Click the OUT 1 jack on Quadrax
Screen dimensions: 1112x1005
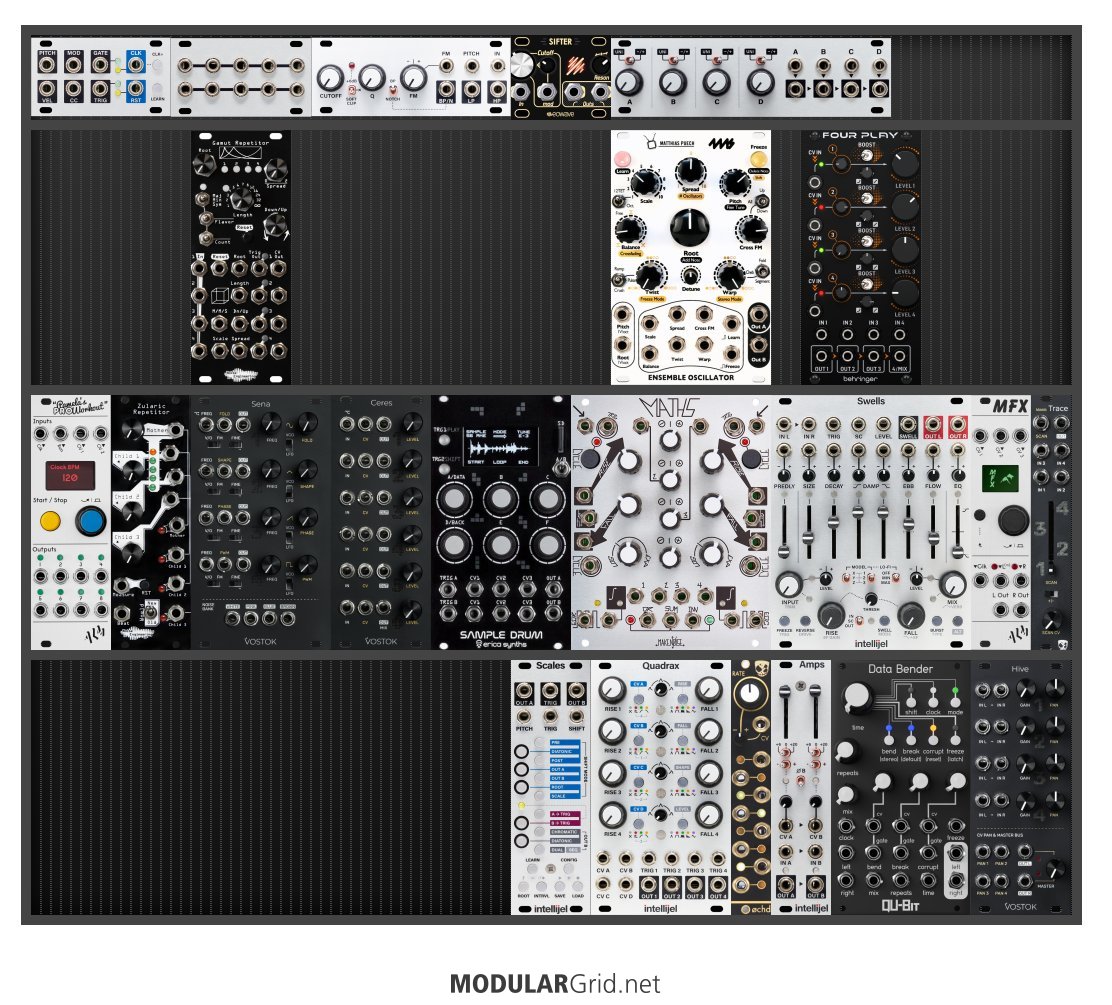(649, 884)
